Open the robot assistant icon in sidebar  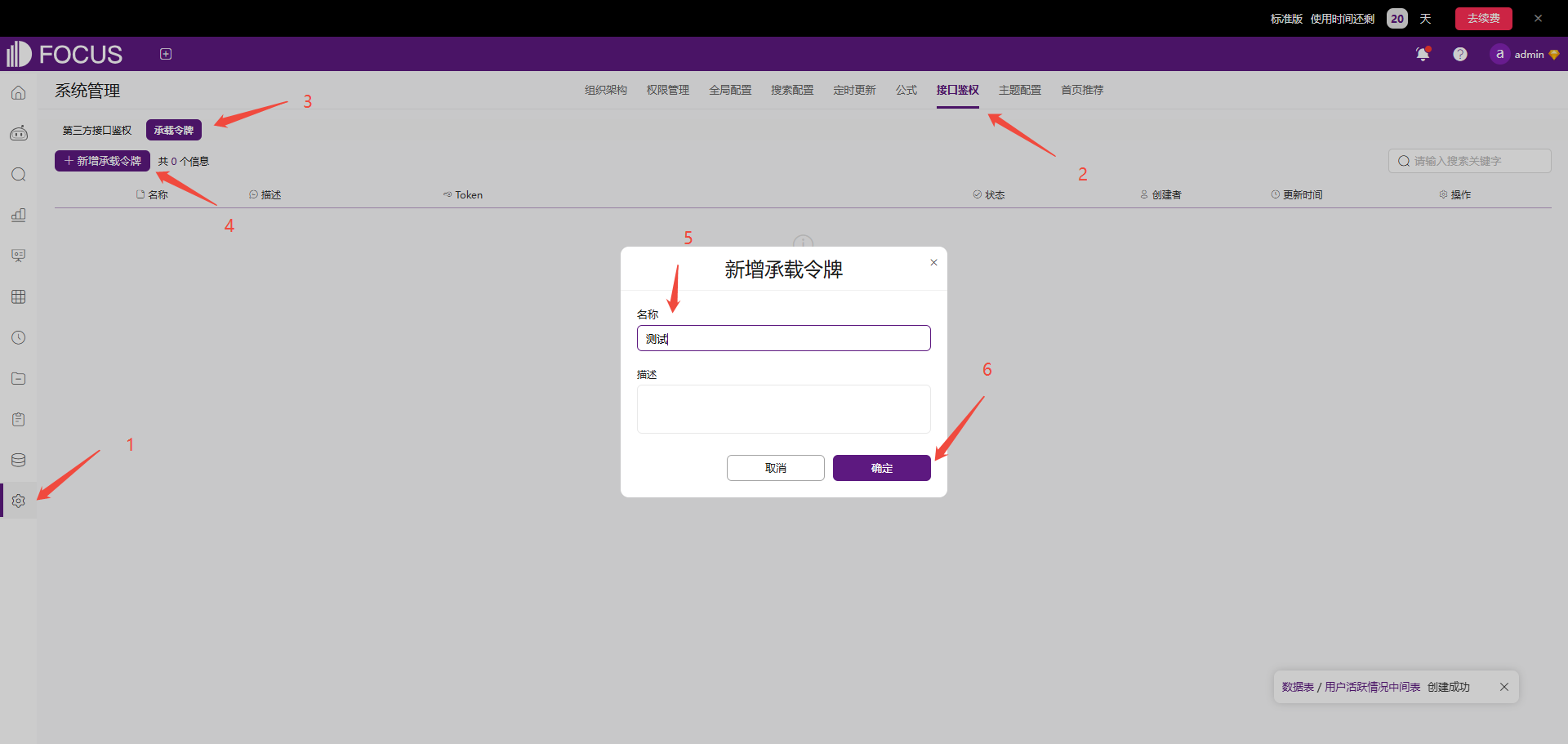pyautogui.click(x=19, y=133)
